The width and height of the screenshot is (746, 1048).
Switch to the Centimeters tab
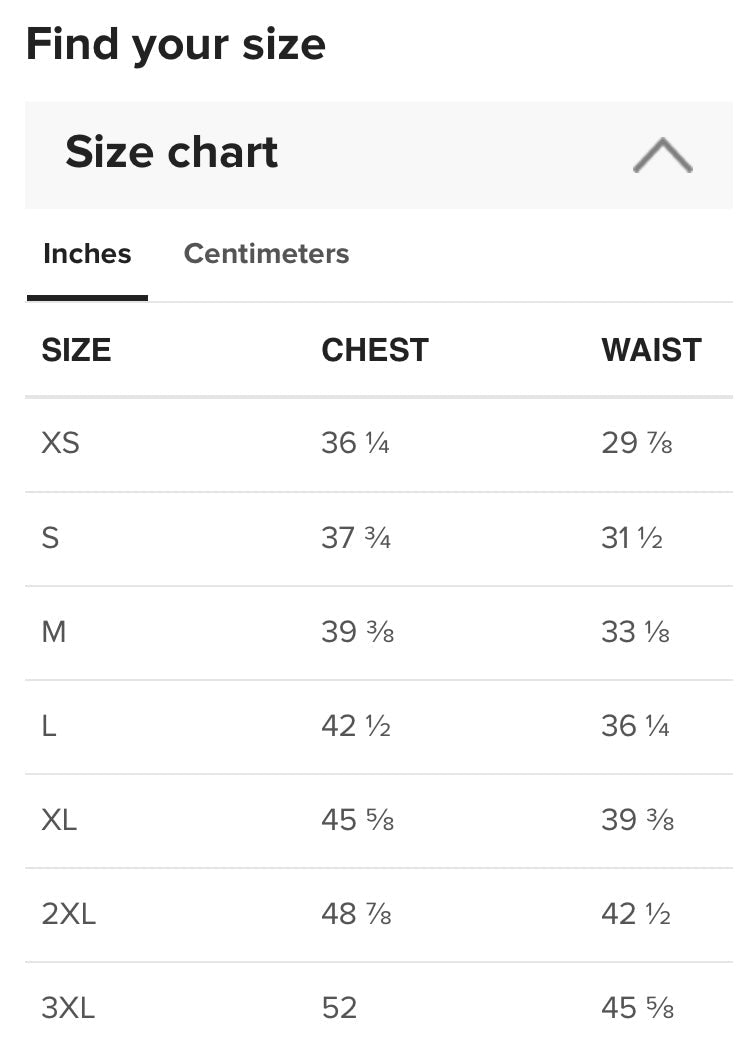[266, 254]
